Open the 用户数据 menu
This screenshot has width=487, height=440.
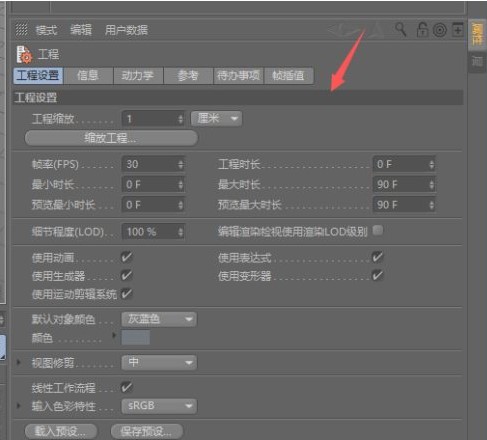click(x=126, y=30)
